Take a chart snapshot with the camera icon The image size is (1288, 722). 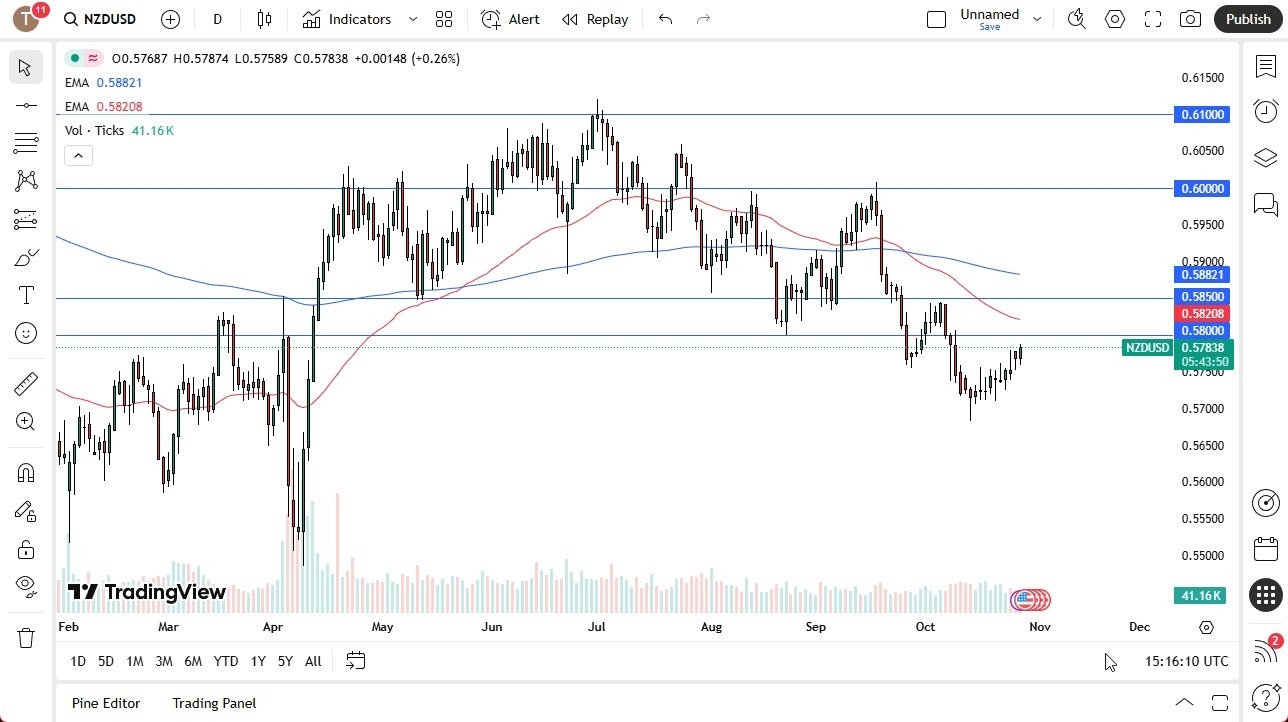click(x=1190, y=19)
